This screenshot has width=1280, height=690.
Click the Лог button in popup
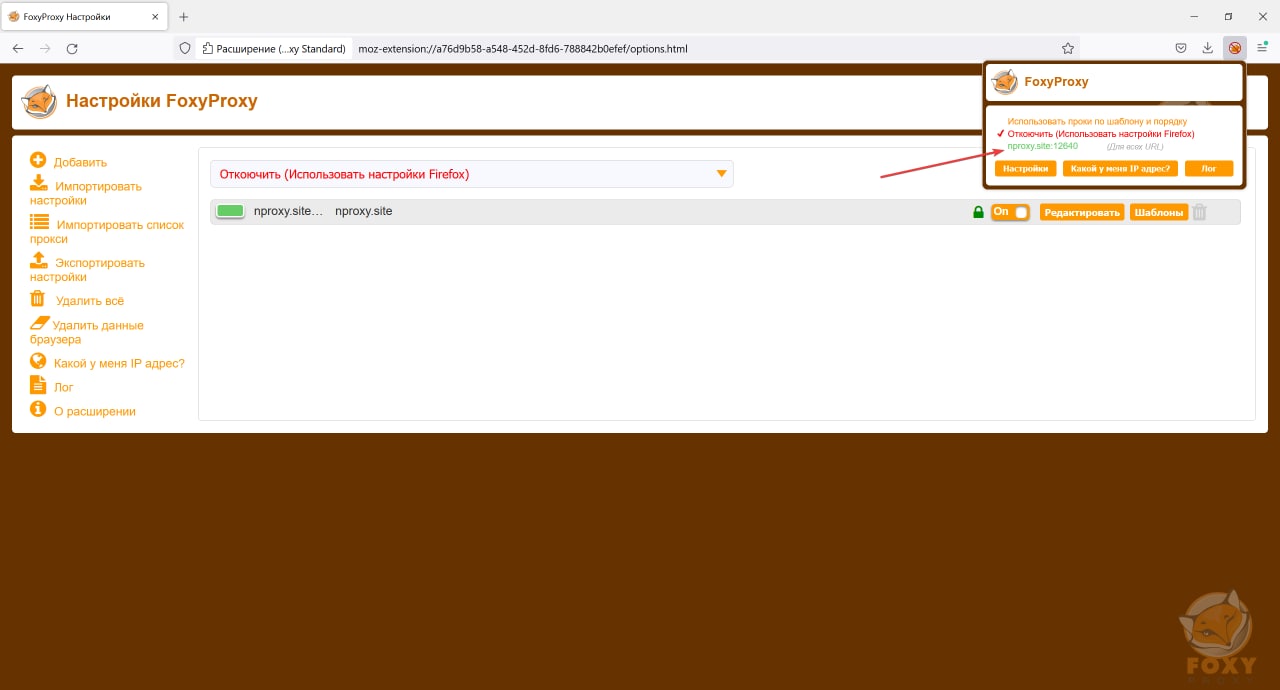point(1209,169)
